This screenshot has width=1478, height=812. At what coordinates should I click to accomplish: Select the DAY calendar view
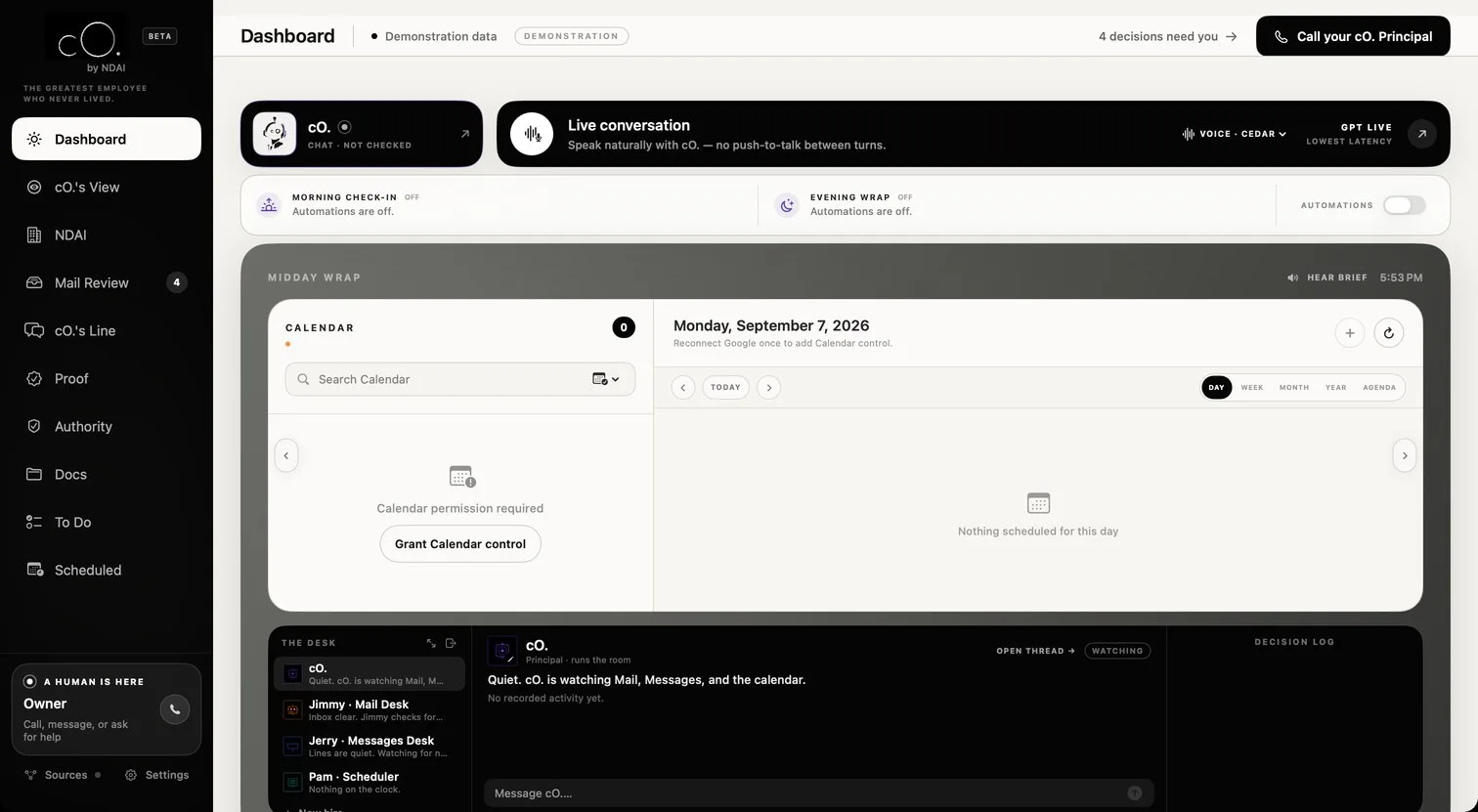pyautogui.click(x=1216, y=388)
